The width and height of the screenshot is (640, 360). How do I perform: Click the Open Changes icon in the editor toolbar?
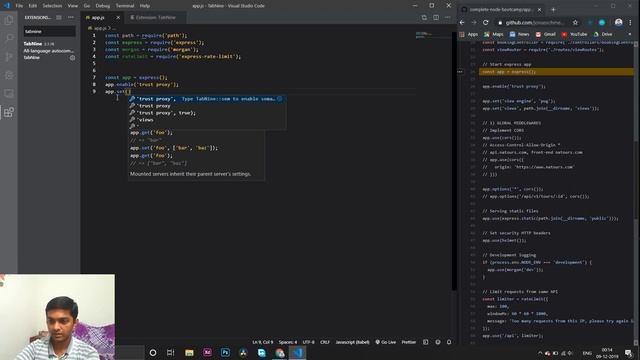[x=424, y=18]
